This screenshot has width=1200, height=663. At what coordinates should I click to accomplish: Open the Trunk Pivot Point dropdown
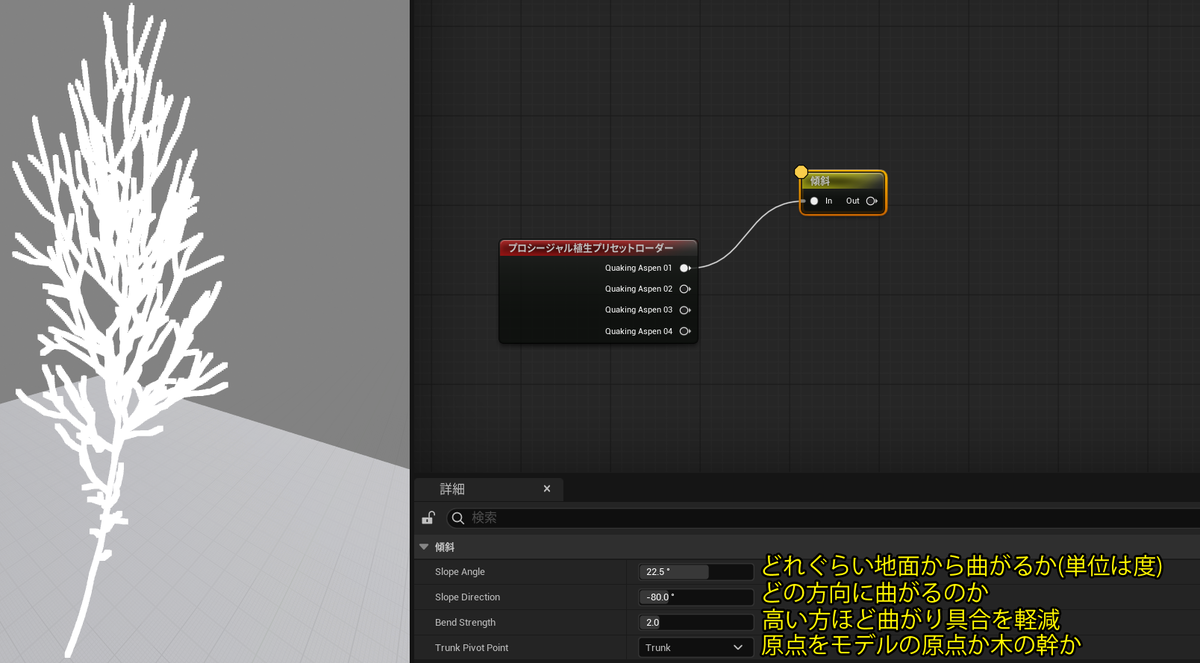695,648
